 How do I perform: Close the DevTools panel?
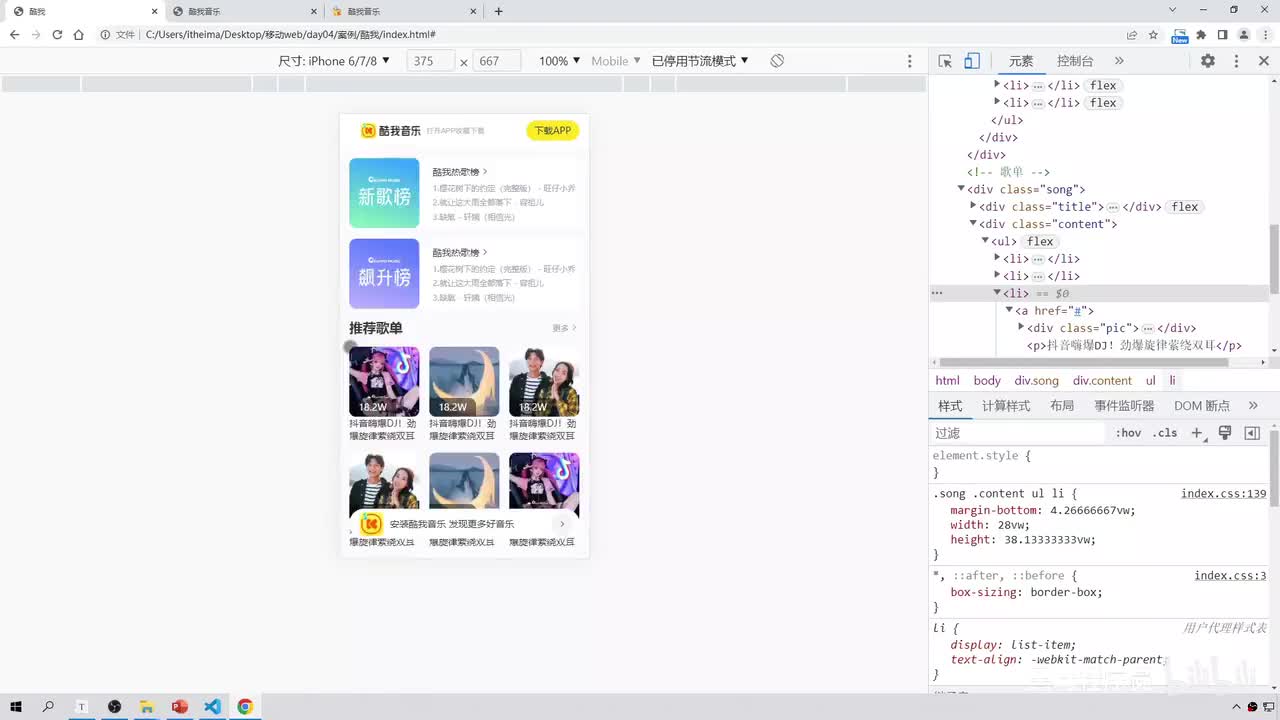coord(1263,61)
